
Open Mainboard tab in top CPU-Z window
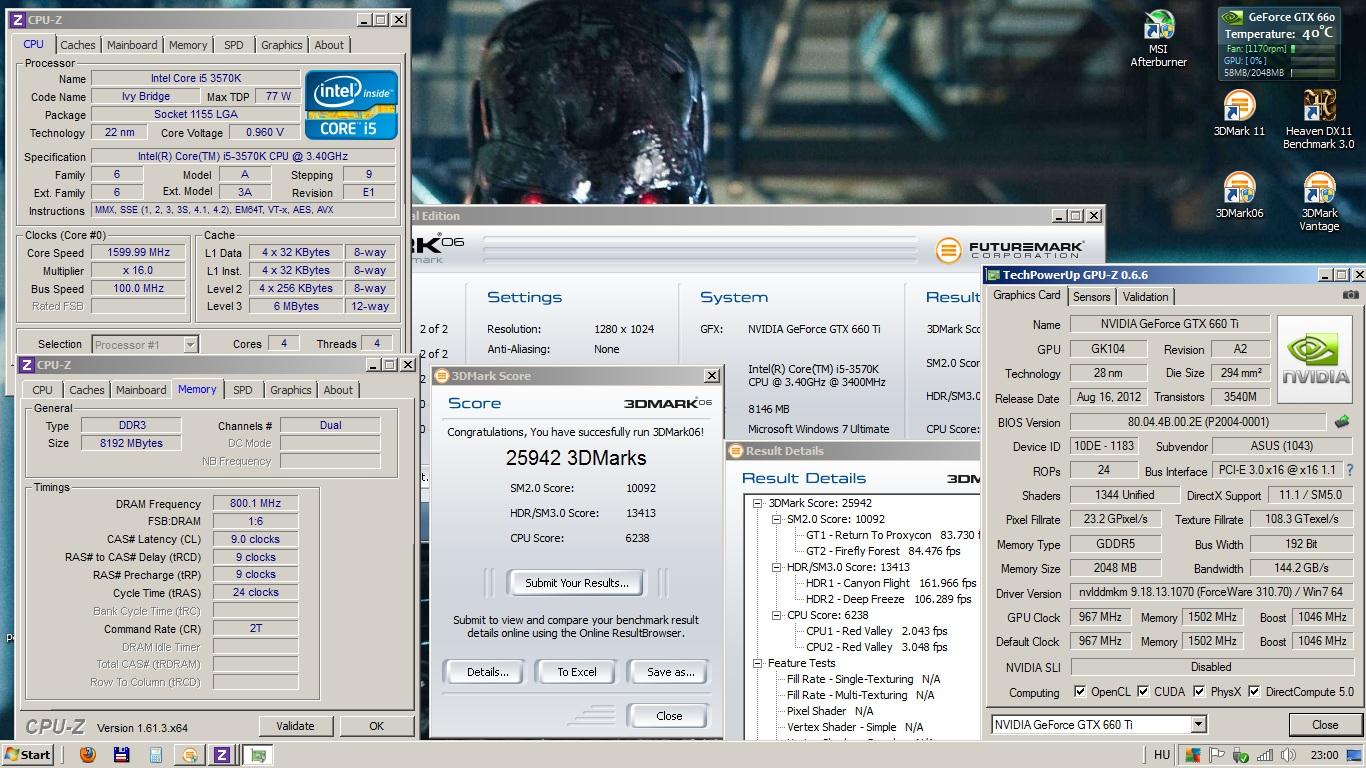(x=132, y=45)
